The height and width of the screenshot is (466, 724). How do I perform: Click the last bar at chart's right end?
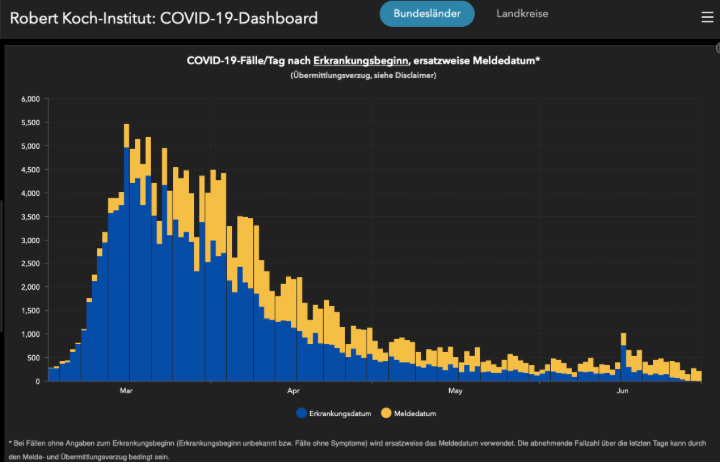700,376
